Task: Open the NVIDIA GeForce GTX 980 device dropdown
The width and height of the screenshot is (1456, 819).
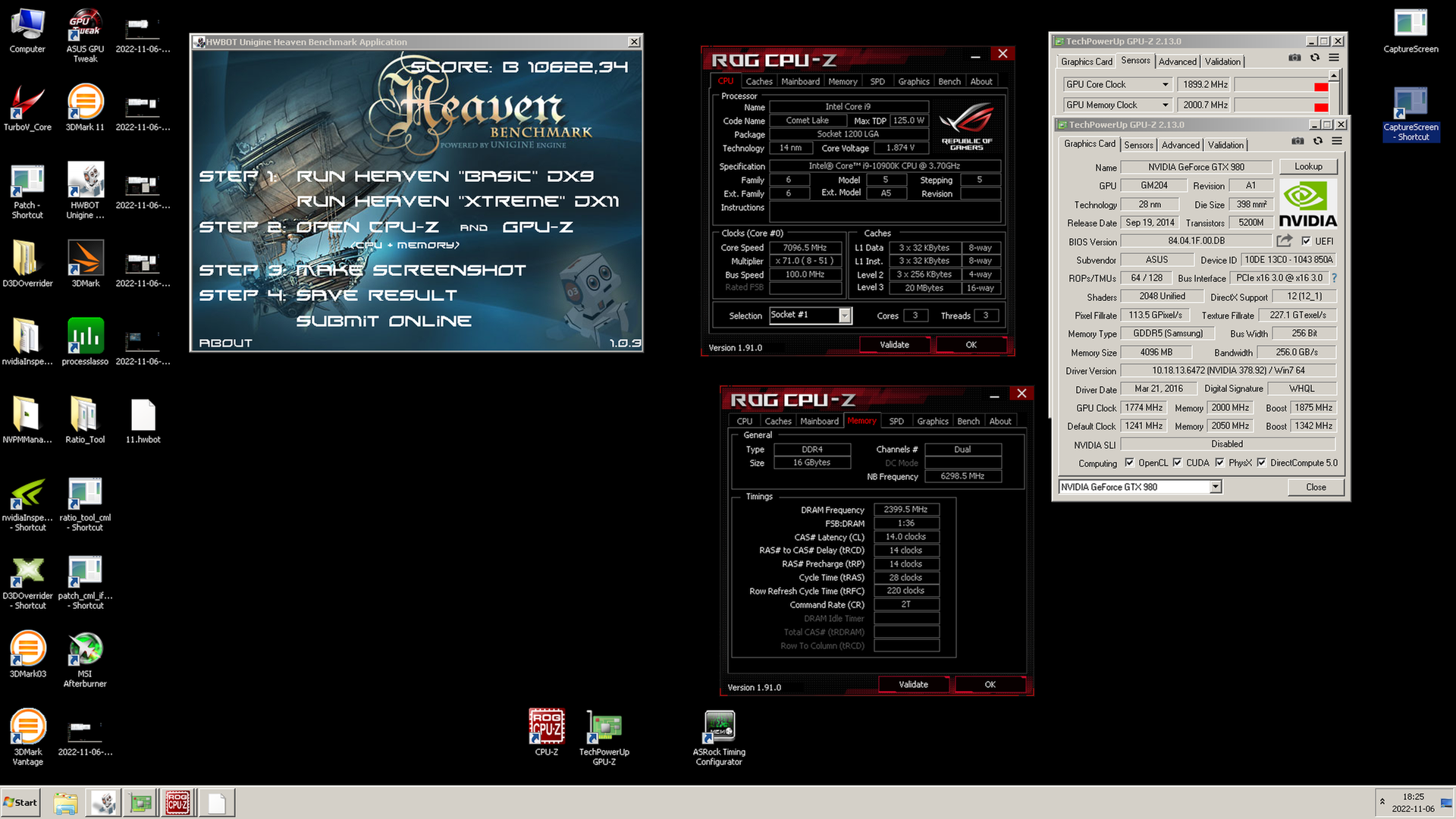Action: click(1216, 487)
